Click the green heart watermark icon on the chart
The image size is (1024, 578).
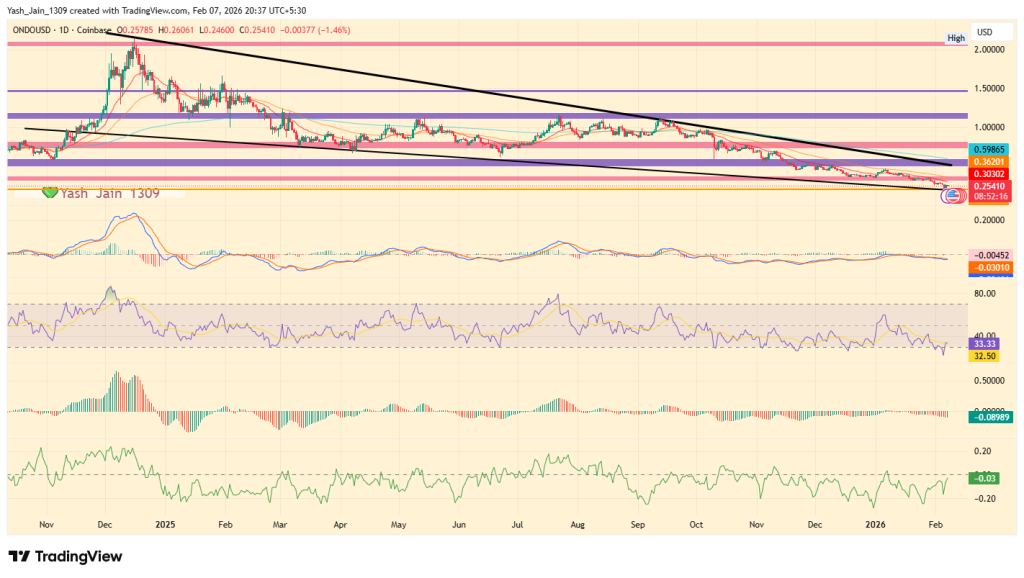(48, 192)
